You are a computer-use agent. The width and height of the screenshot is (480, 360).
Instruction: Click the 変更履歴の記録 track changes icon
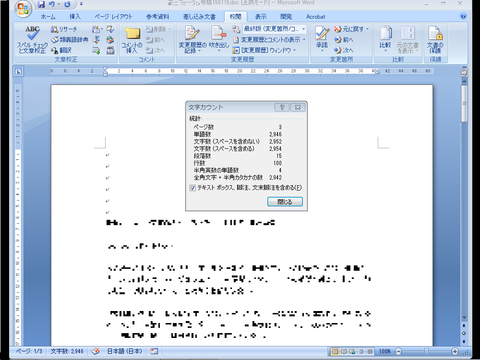tap(192, 34)
